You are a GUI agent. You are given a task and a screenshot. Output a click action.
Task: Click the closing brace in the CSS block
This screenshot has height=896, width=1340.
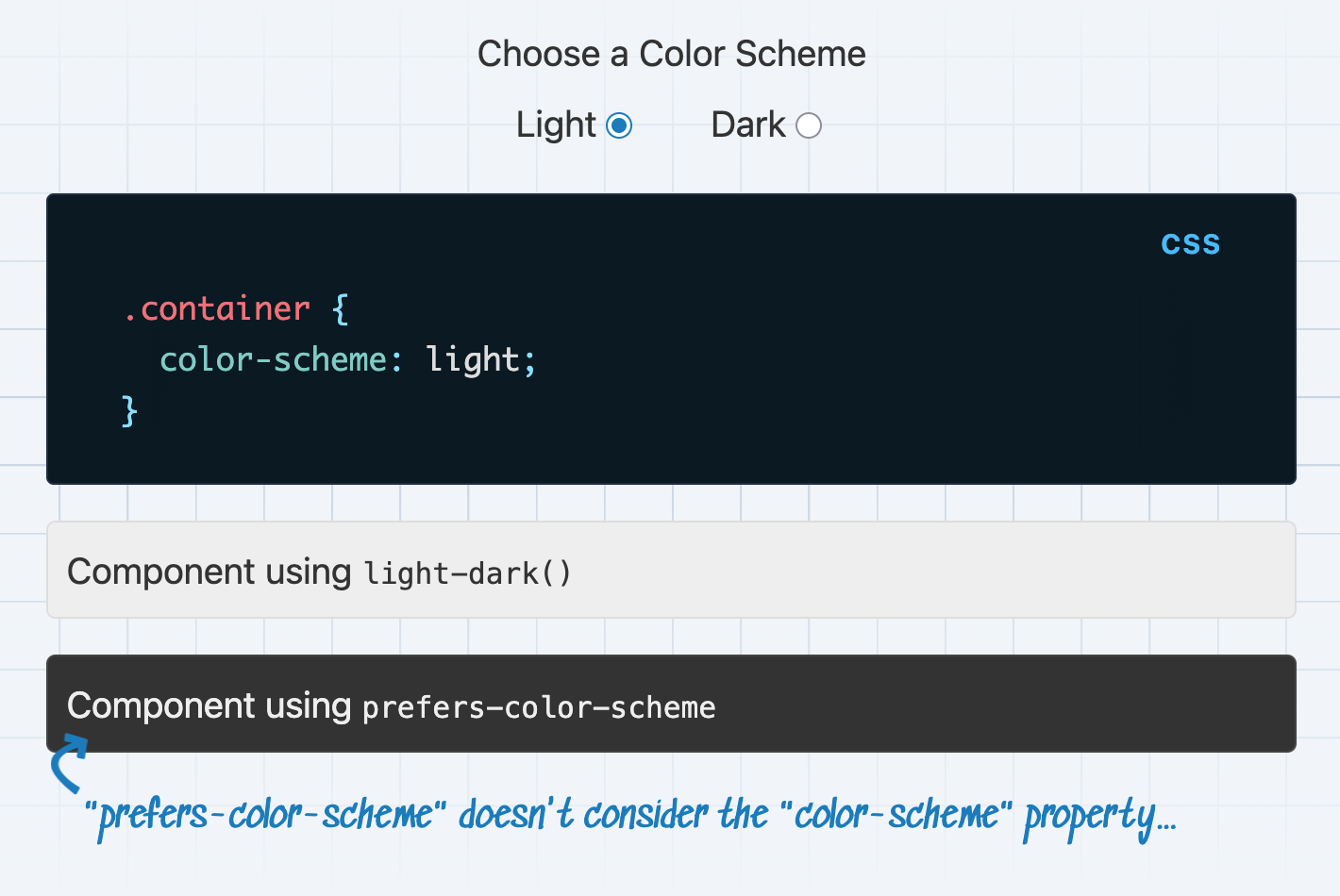pos(129,409)
